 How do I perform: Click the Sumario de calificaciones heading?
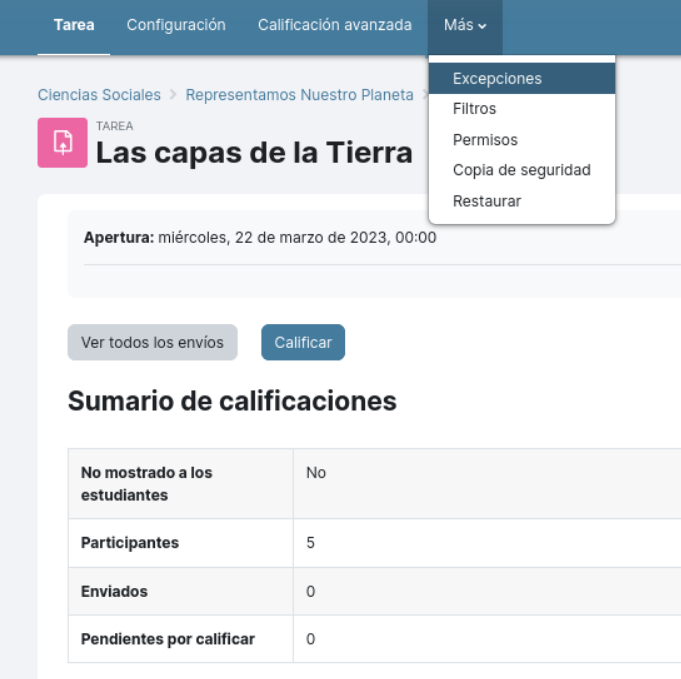tap(232, 401)
